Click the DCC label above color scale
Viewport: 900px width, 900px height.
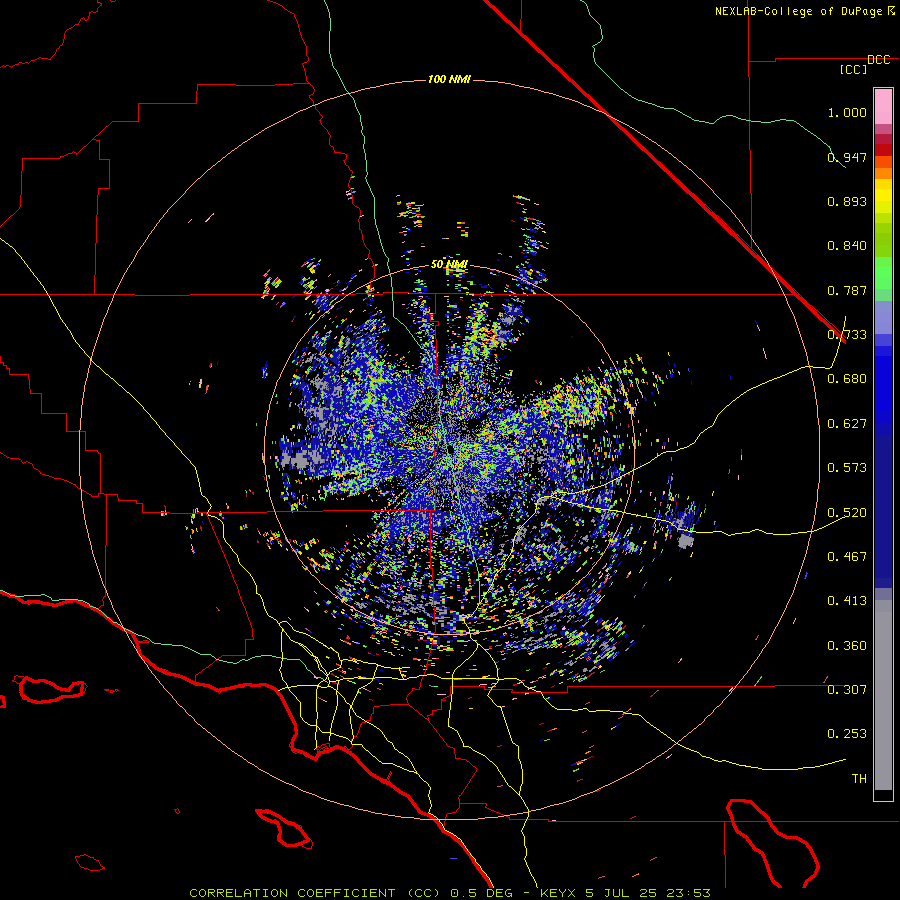coord(878,60)
